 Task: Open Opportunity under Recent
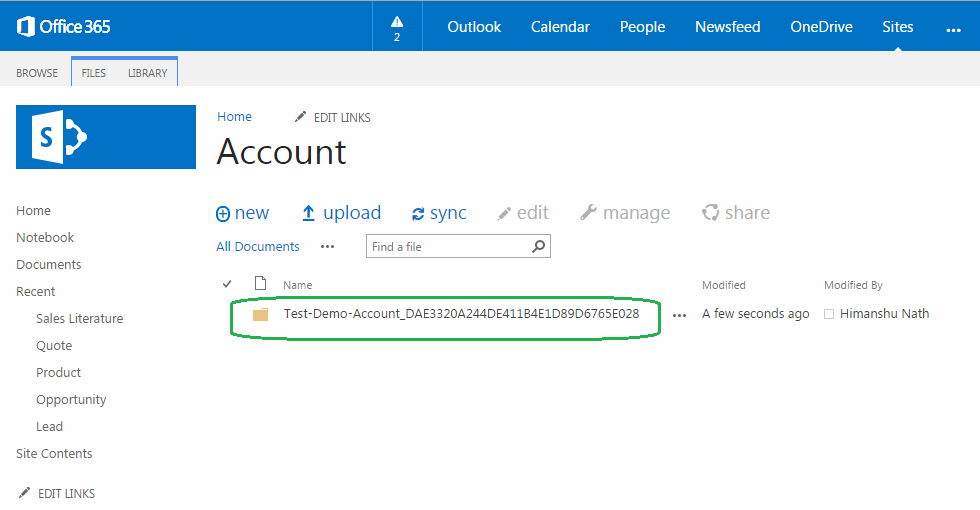(x=71, y=400)
